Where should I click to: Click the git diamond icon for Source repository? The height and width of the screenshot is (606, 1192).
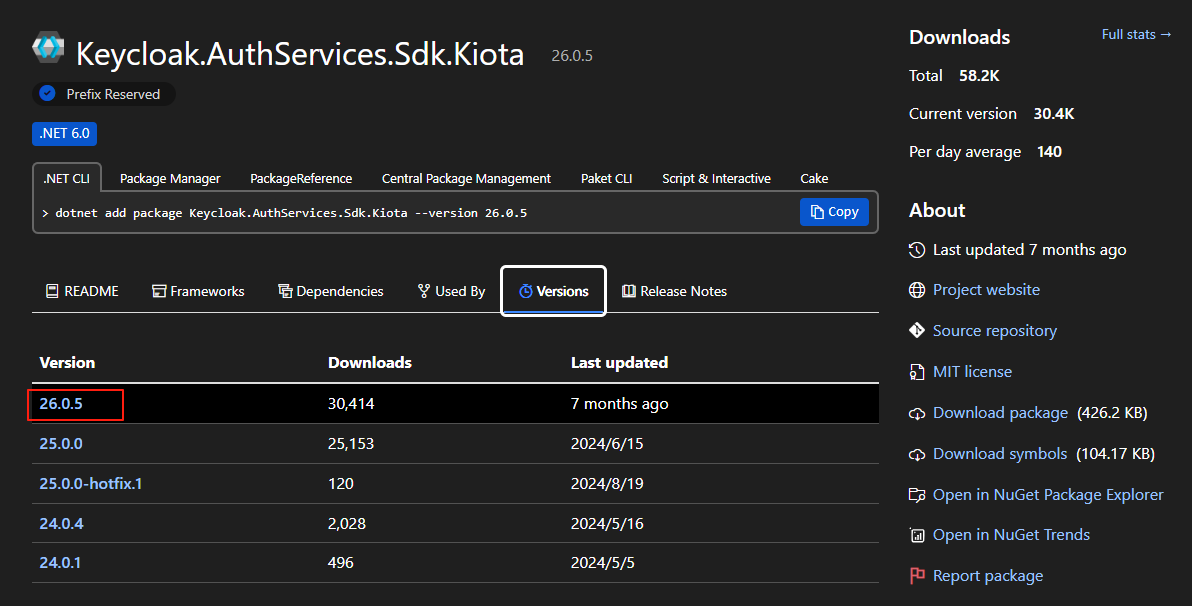(917, 330)
